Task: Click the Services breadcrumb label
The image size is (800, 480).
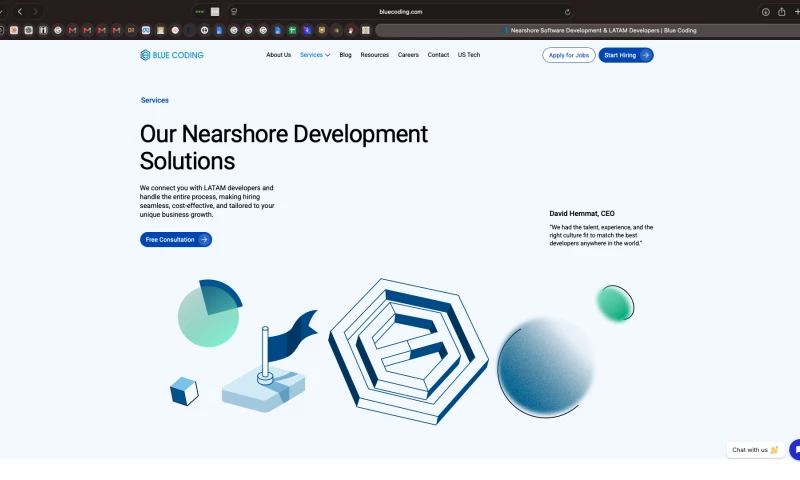Action: pyautogui.click(x=155, y=100)
